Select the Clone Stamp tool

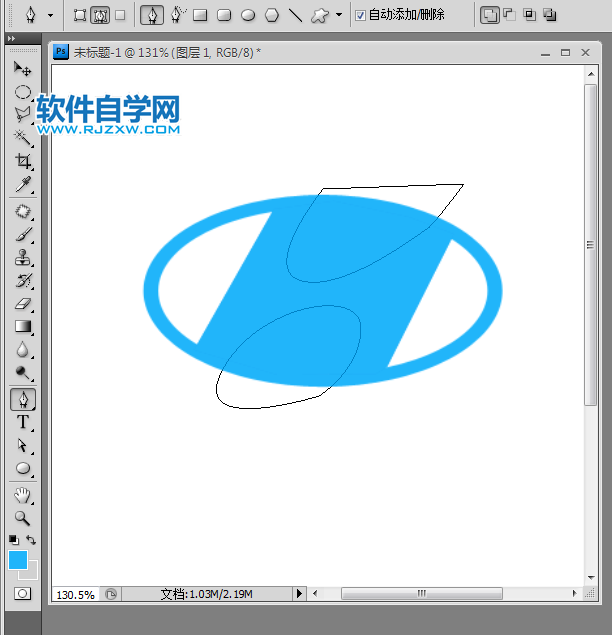[x=23, y=258]
